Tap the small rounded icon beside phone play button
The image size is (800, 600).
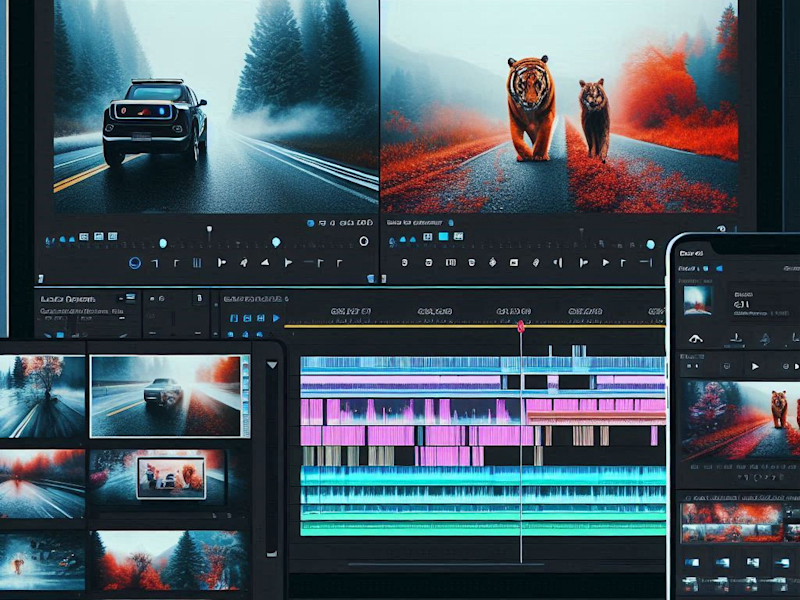point(727,366)
